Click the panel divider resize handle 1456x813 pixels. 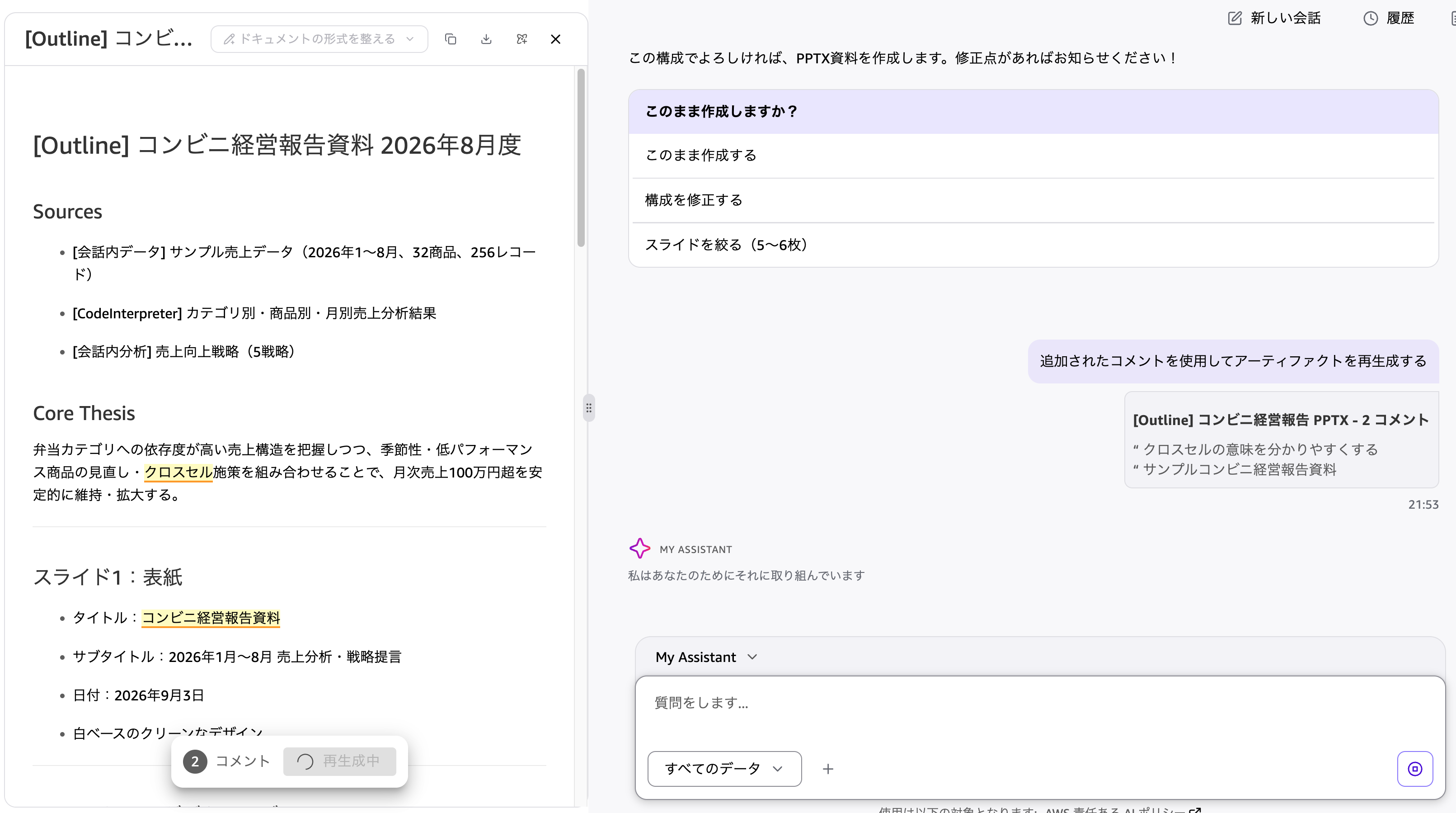[588, 408]
